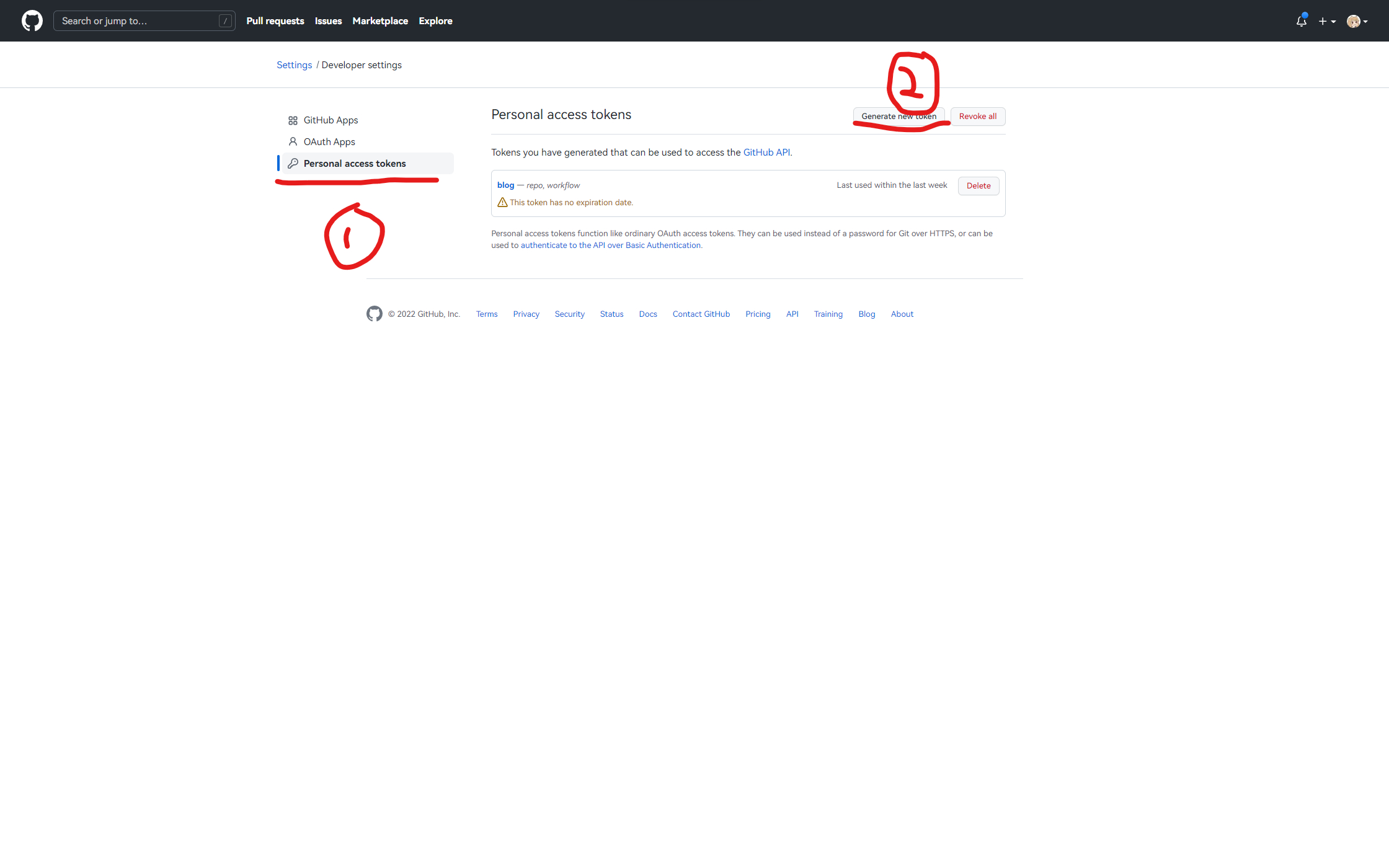The height and width of the screenshot is (868, 1389).
Task: Click the key icon beside Personal access tokens
Action: (x=293, y=164)
